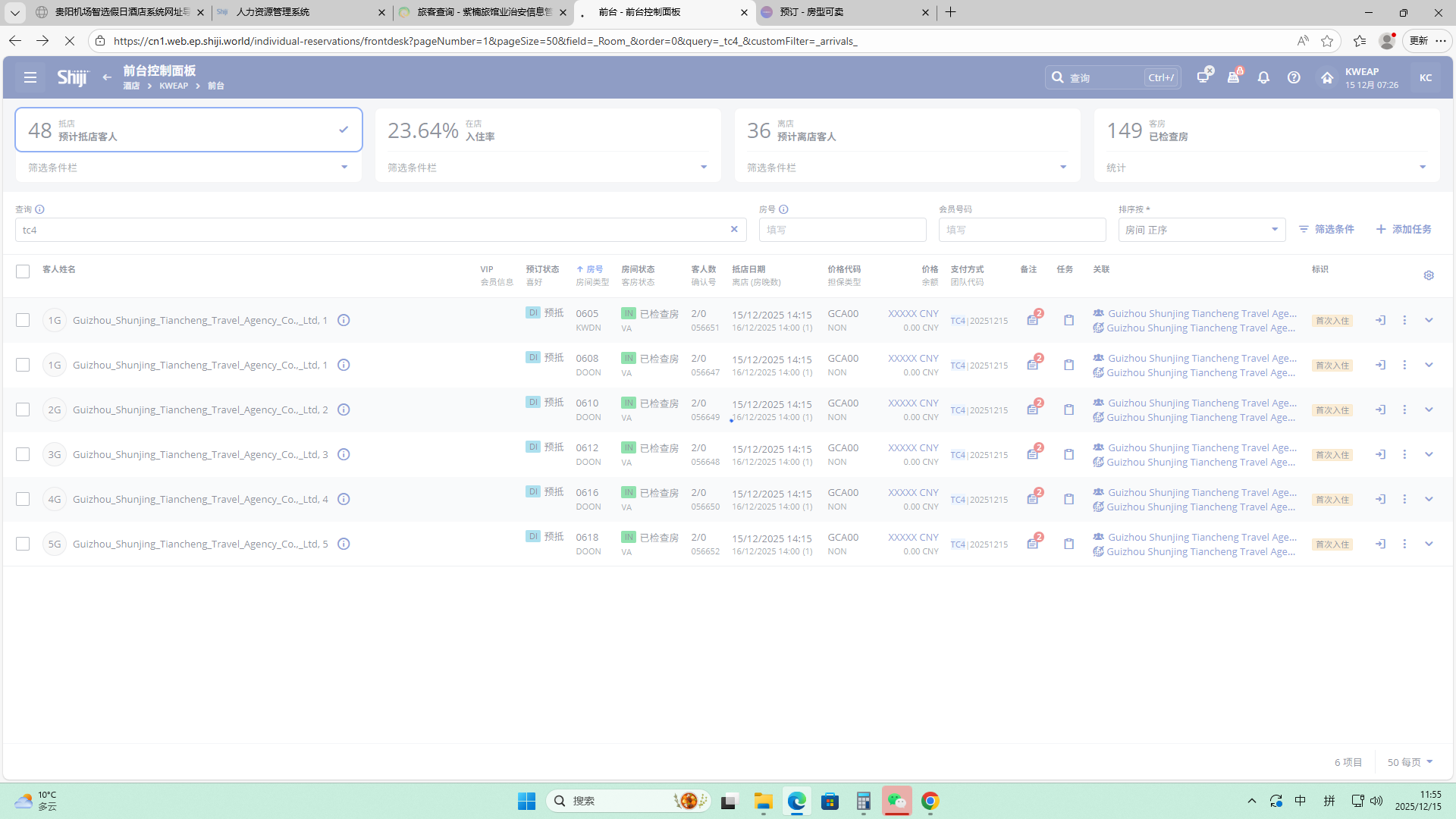
Task: Click the notification bell icon
Action: pyautogui.click(x=1263, y=77)
